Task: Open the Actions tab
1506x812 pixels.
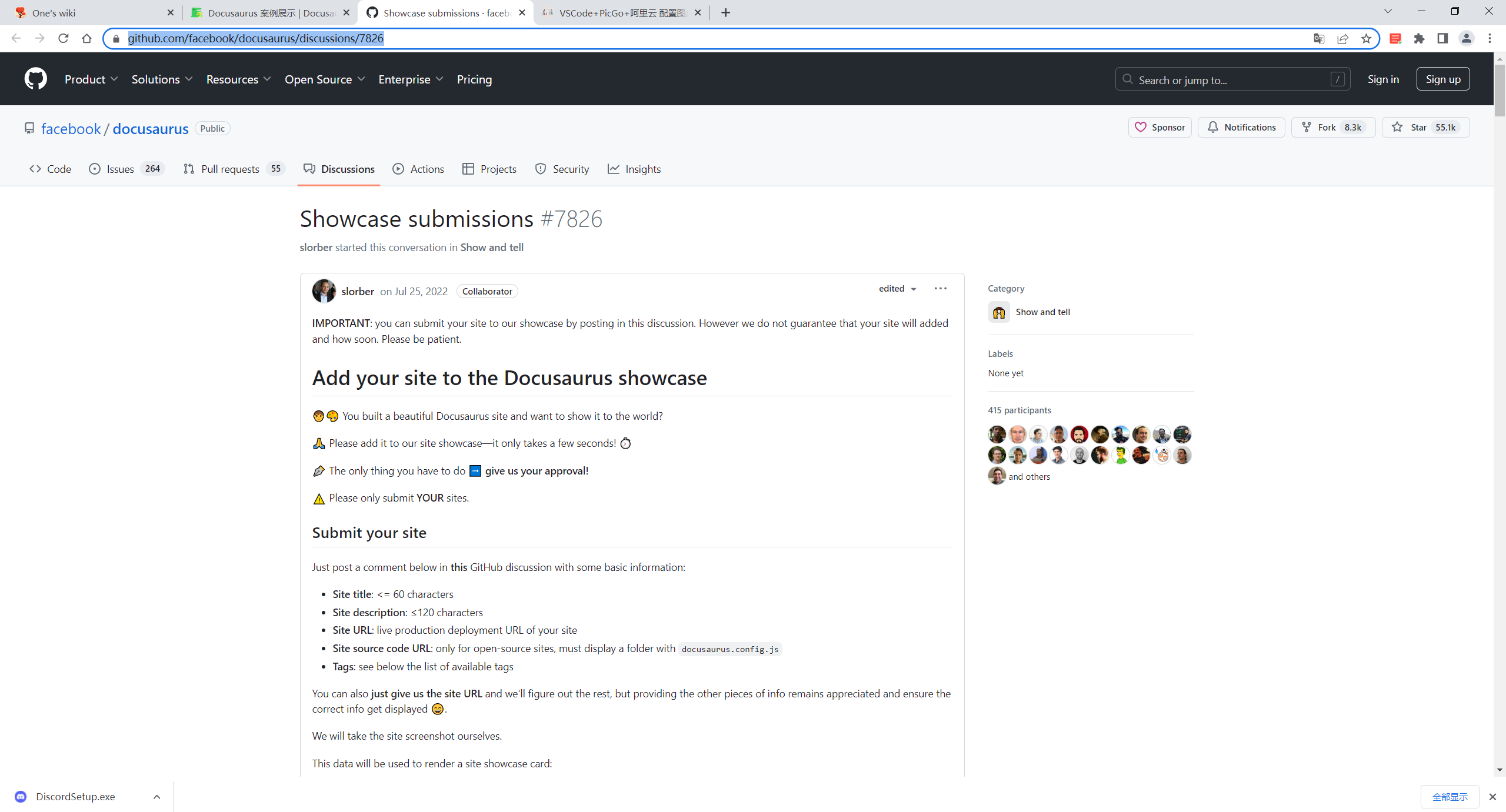Action: coord(418,169)
